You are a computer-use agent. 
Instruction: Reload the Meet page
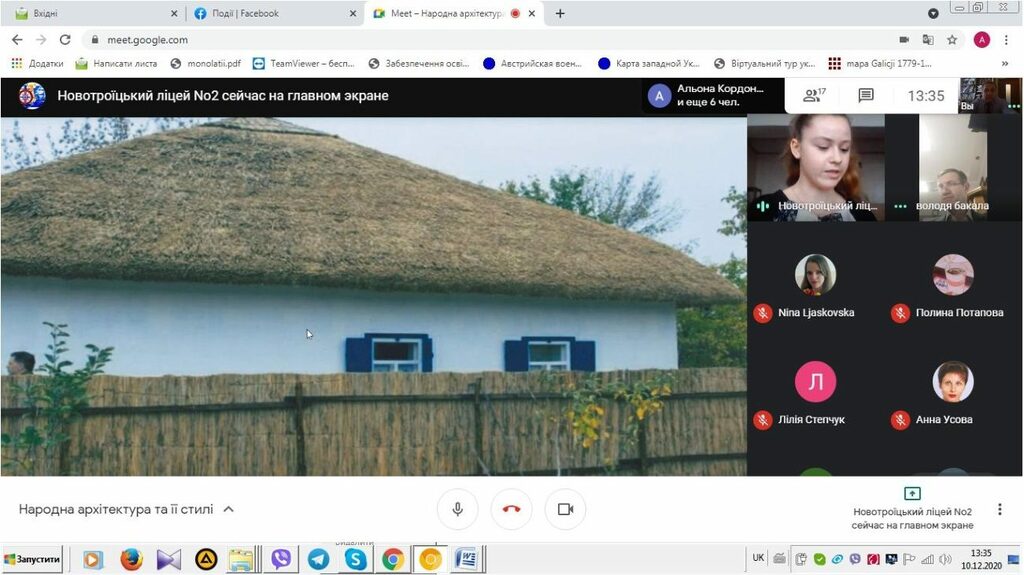pos(65,40)
